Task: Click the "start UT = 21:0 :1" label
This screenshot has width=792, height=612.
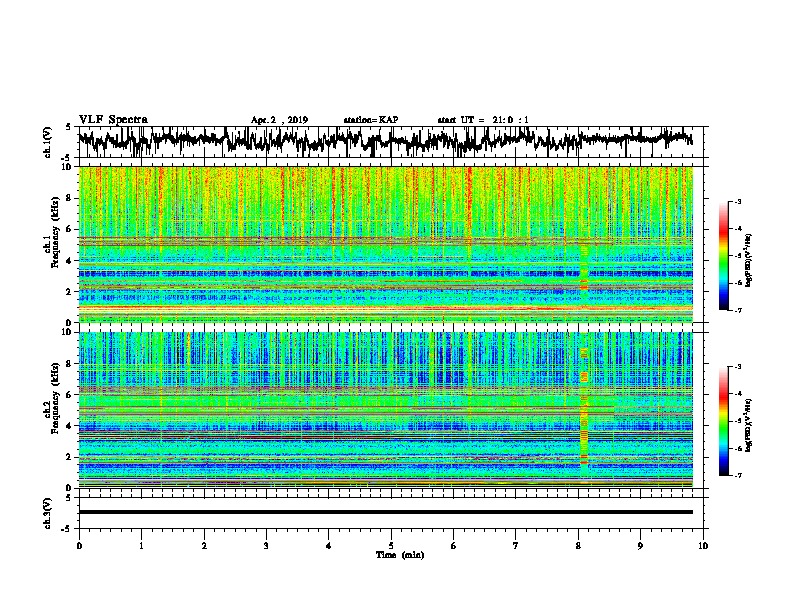Action: [x=483, y=120]
